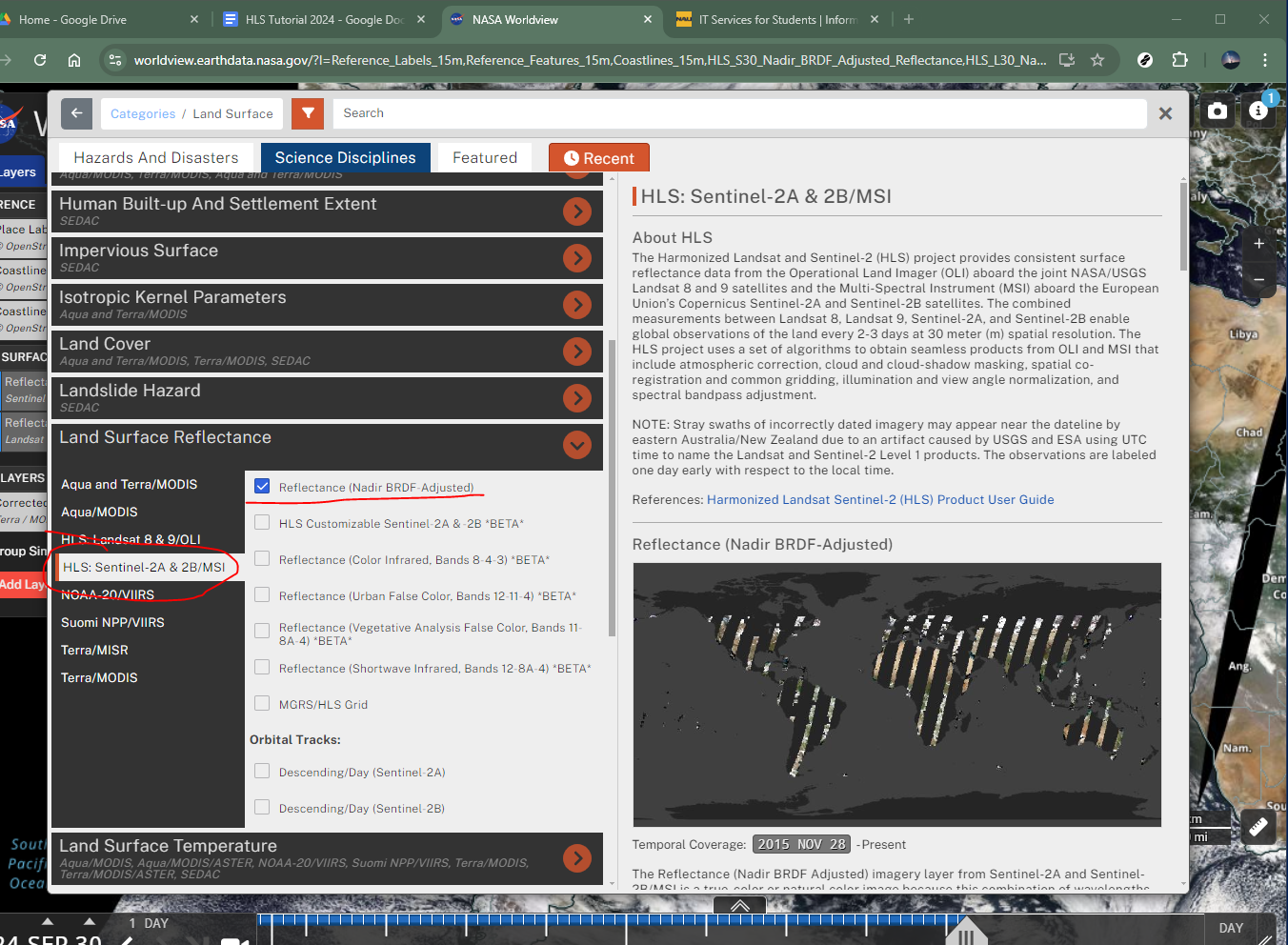
Task: Expand the Landslide Hazard category
Action: 576,398
